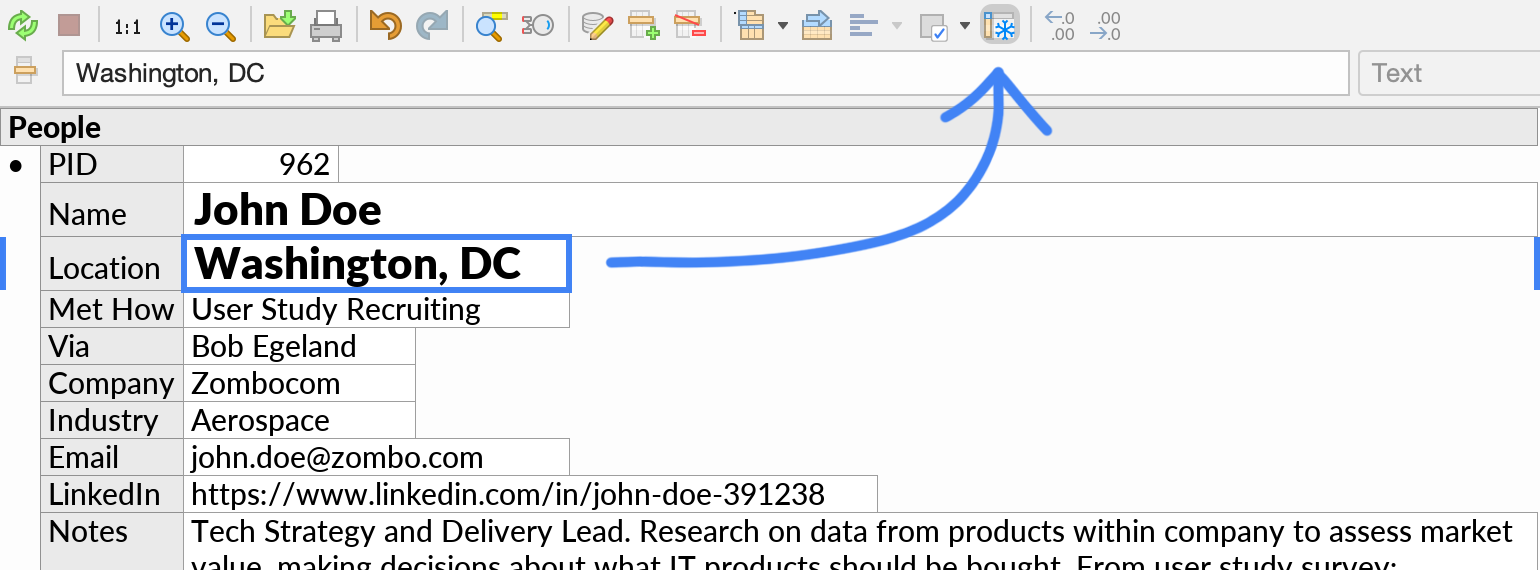Viewport: 1540px width, 570px height.
Task: Open file with the folder arrow icon
Action: click(280, 25)
